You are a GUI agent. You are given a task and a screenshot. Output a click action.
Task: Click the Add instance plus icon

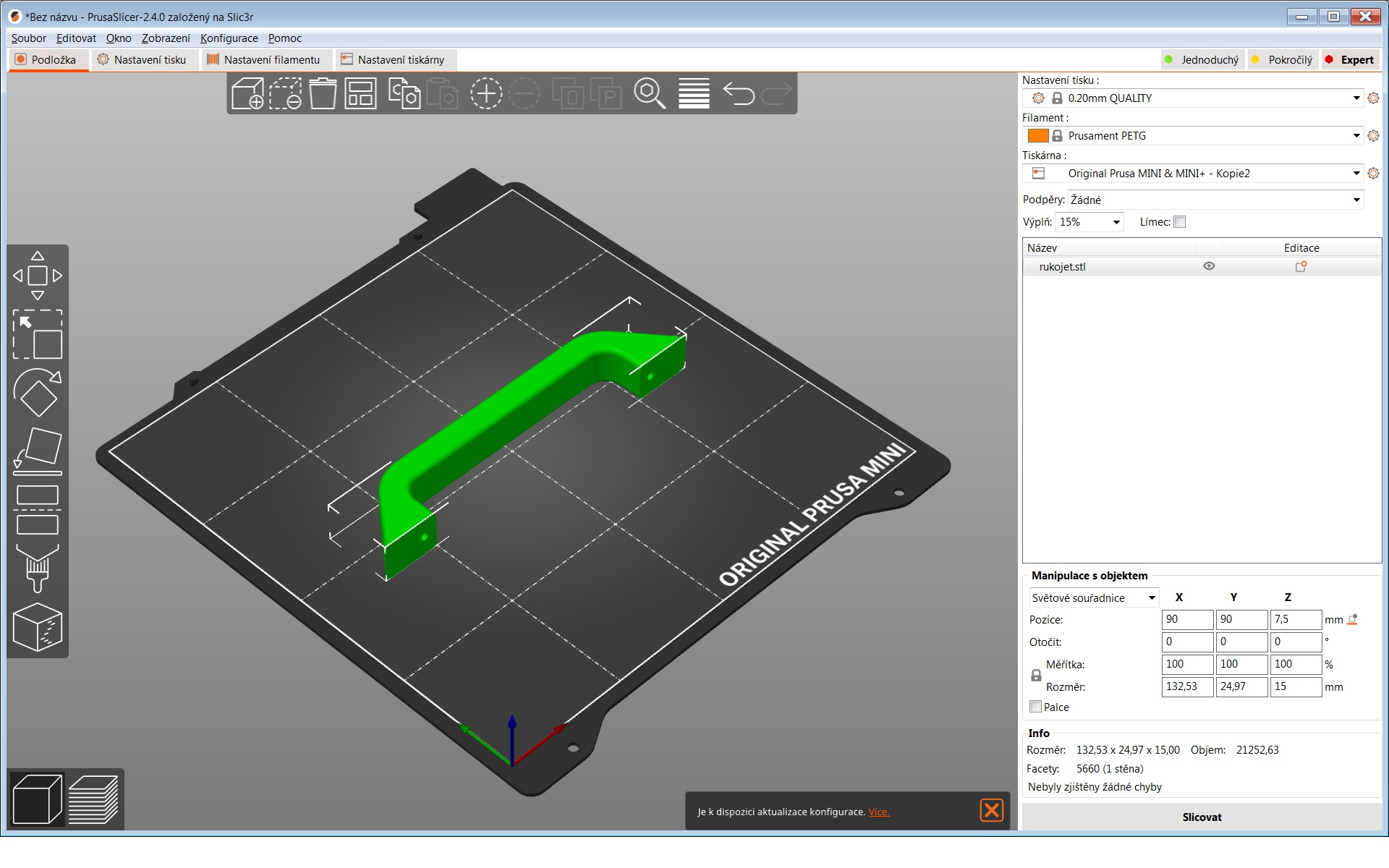coord(486,93)
